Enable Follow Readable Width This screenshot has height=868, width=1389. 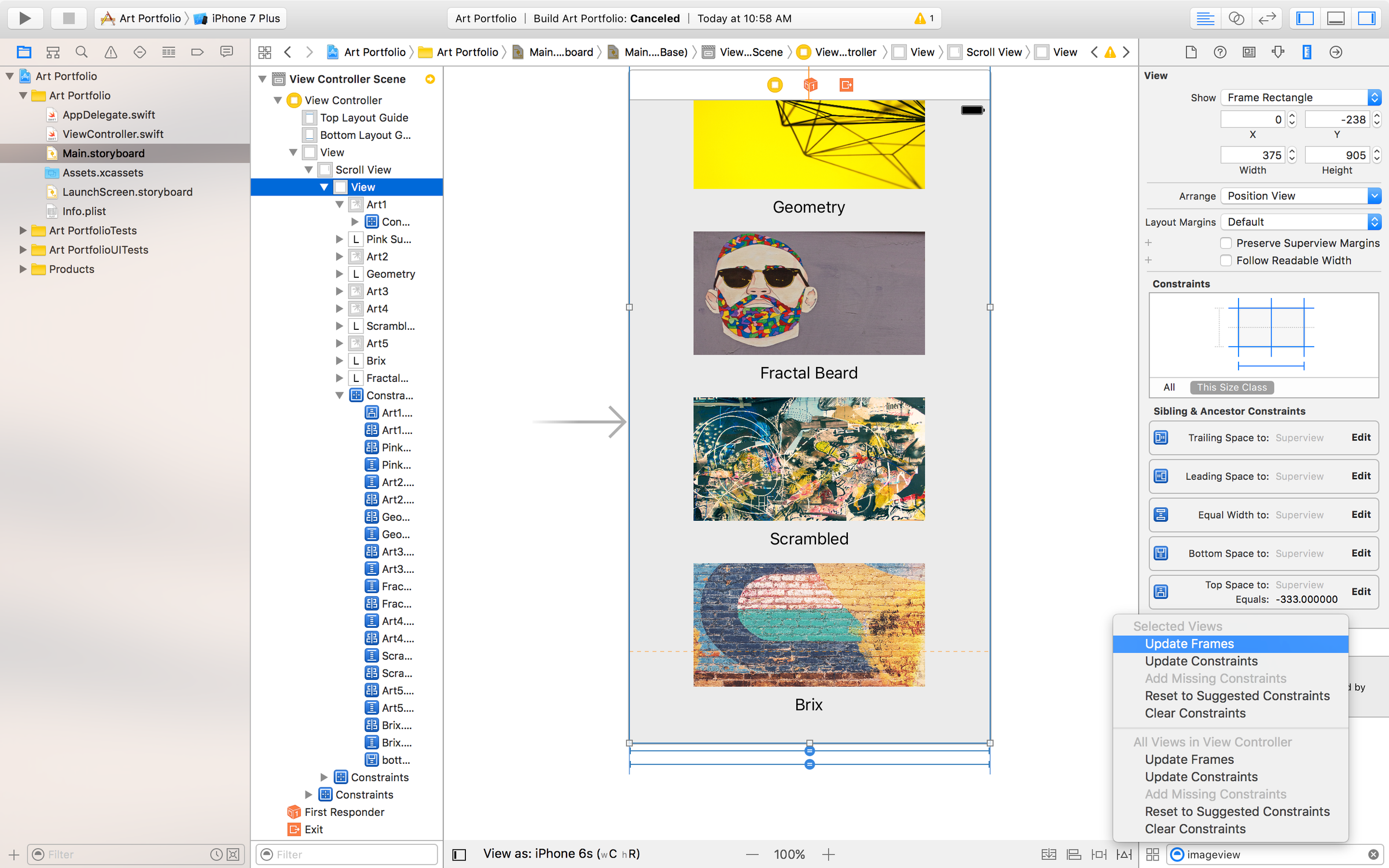(1226, 260)
